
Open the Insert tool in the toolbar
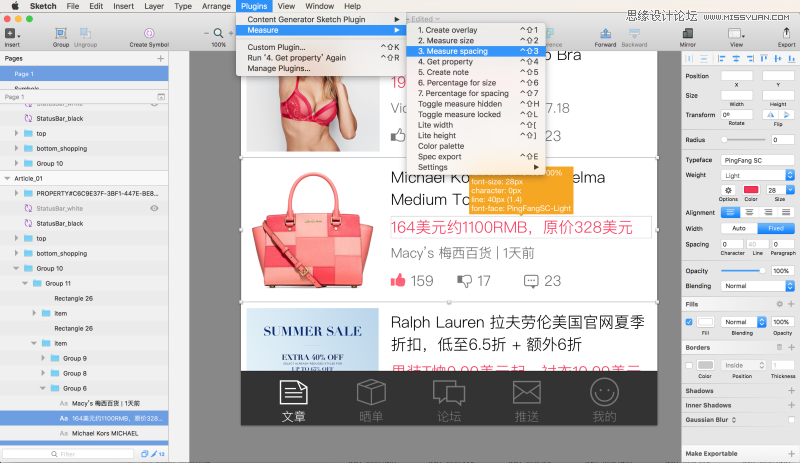click(x=12, y=34)
